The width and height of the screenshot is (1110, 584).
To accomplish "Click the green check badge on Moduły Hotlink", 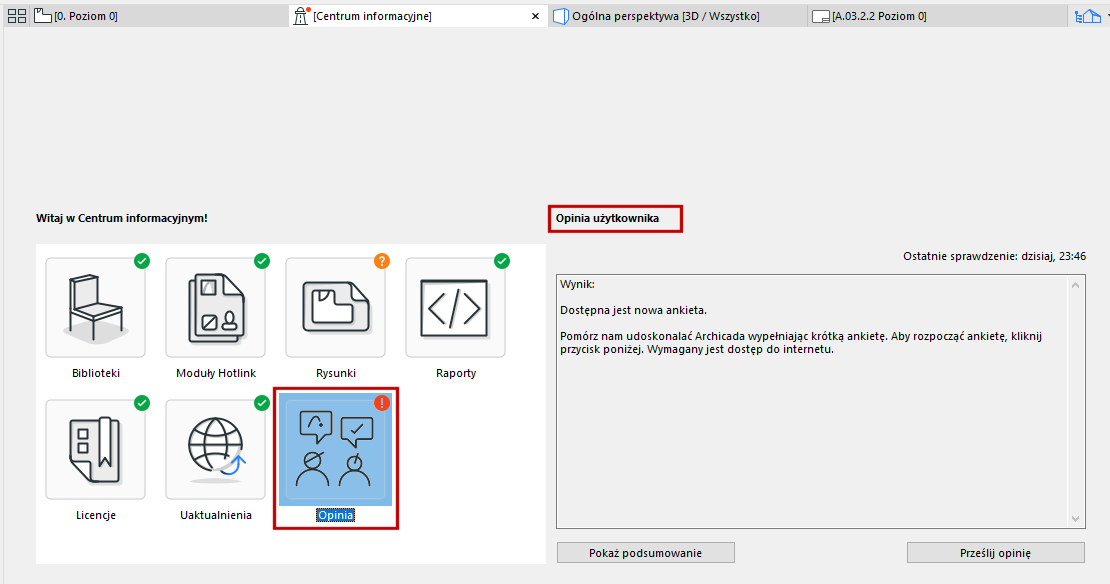I will tap(262, 261).
